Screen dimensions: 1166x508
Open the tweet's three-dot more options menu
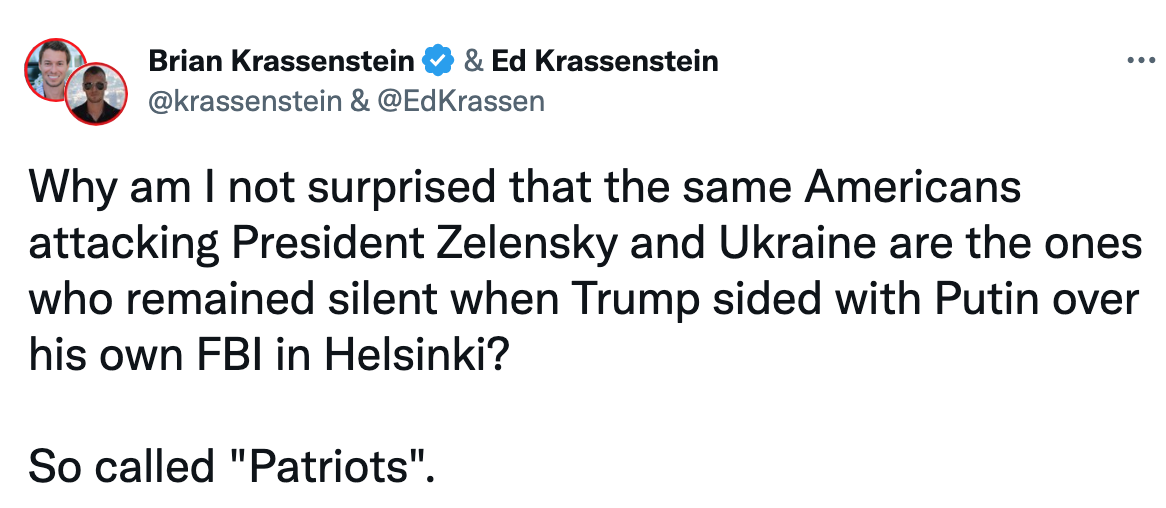1140,60
